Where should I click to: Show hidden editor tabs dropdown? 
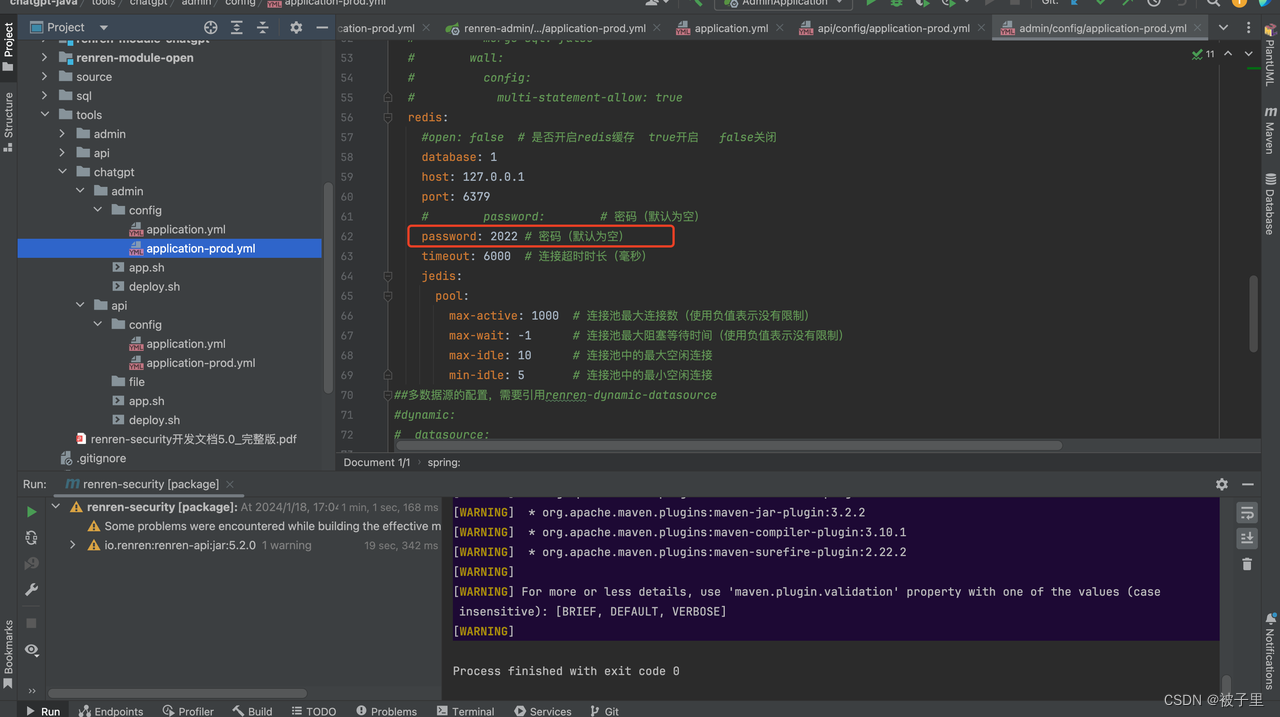pos(1223,28)
